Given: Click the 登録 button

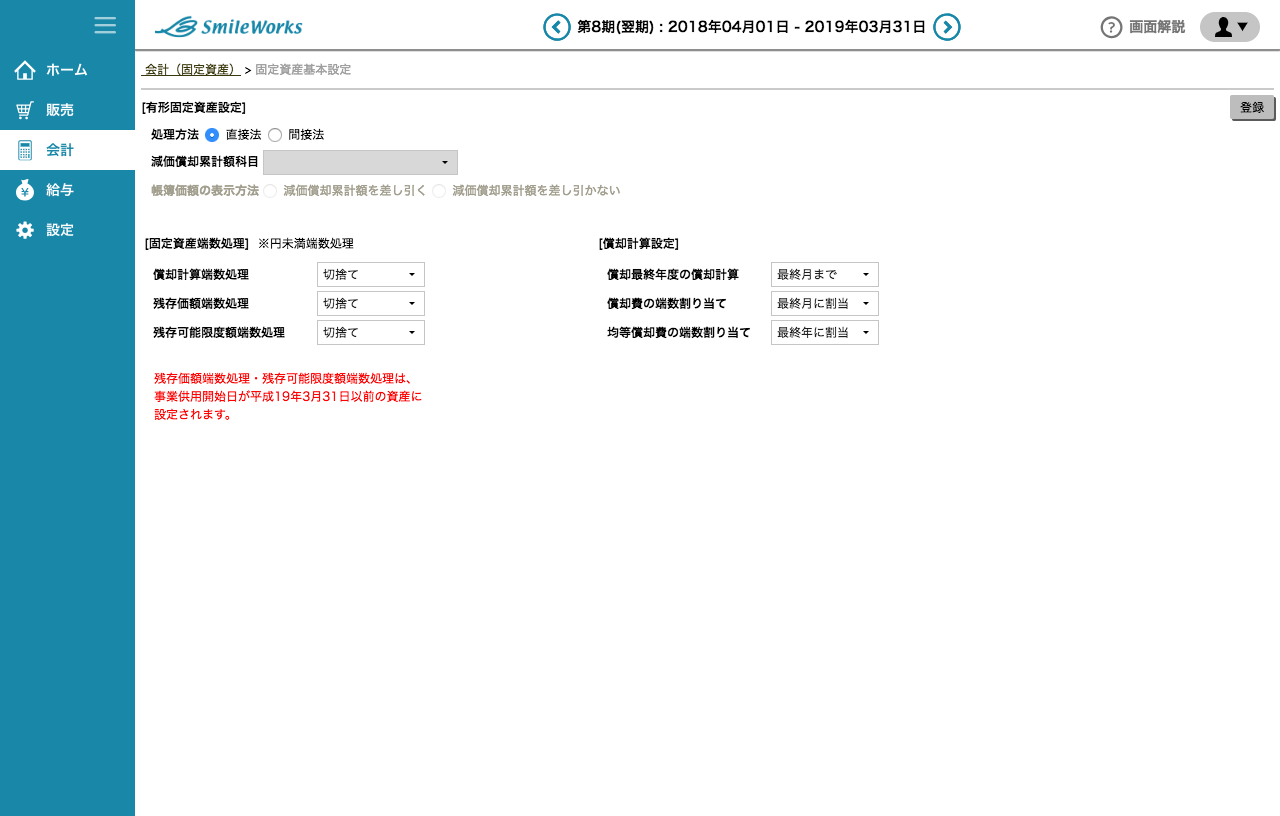Looking at the screenshot, I should (1252, 108).
